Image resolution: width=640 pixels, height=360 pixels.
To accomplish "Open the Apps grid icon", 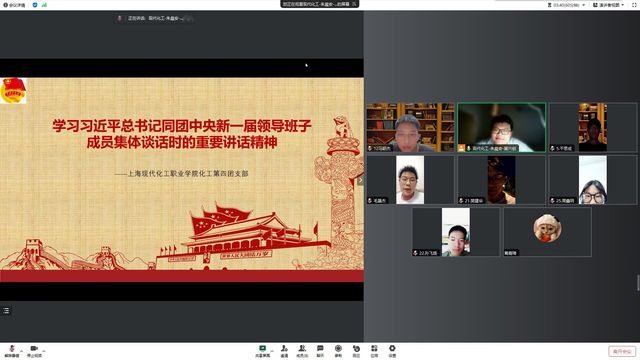I will click(374, 349).
